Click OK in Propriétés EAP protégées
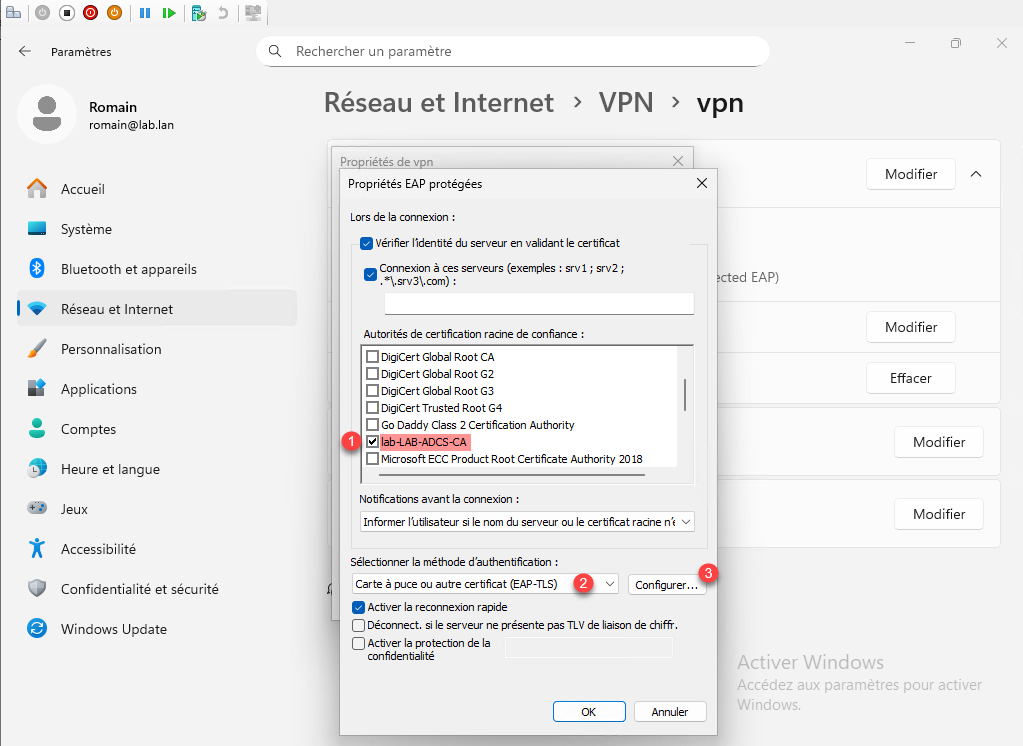1023x746 pixels. (589, 712)
